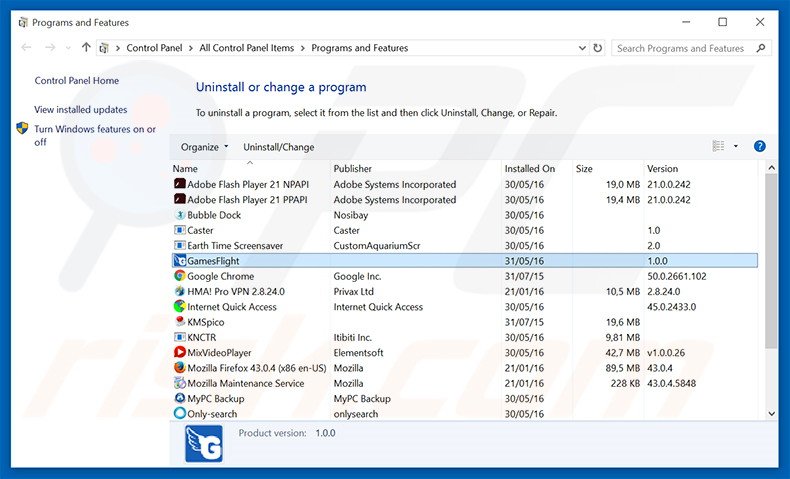Go to Control Panel breadcrumb
790x479 pixels.
coord(154,48)
